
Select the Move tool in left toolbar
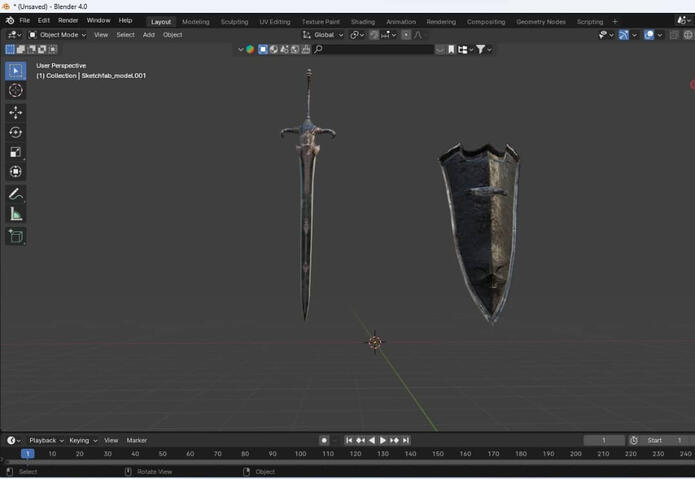tap(16, 112)
